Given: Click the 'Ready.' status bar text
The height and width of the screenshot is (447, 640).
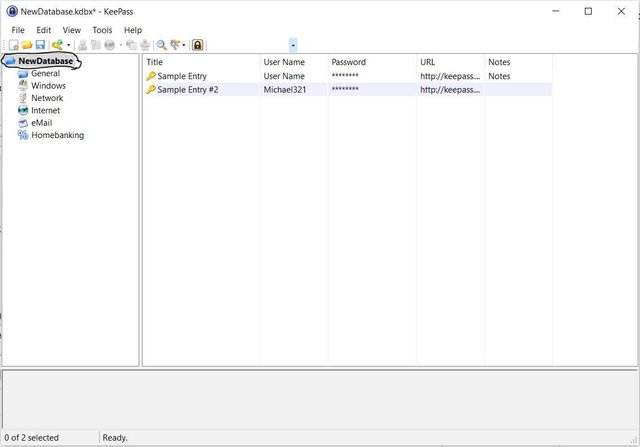Looking at the screenshot, I should pyautogui.click(x=115, y=438).
